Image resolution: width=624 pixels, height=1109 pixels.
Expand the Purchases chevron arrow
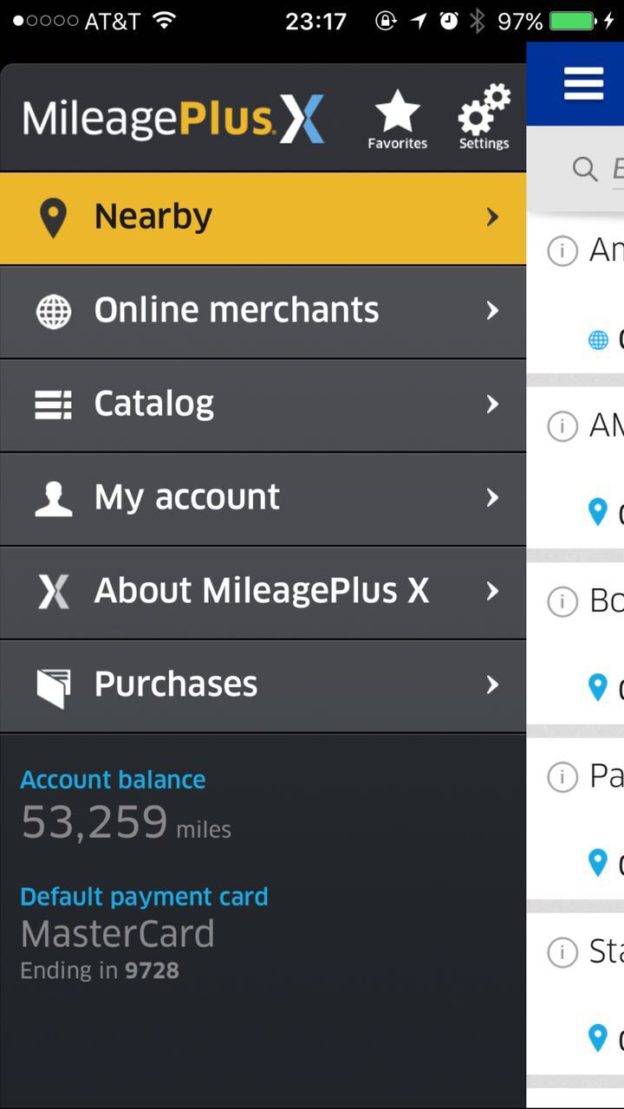click(491, 685)
